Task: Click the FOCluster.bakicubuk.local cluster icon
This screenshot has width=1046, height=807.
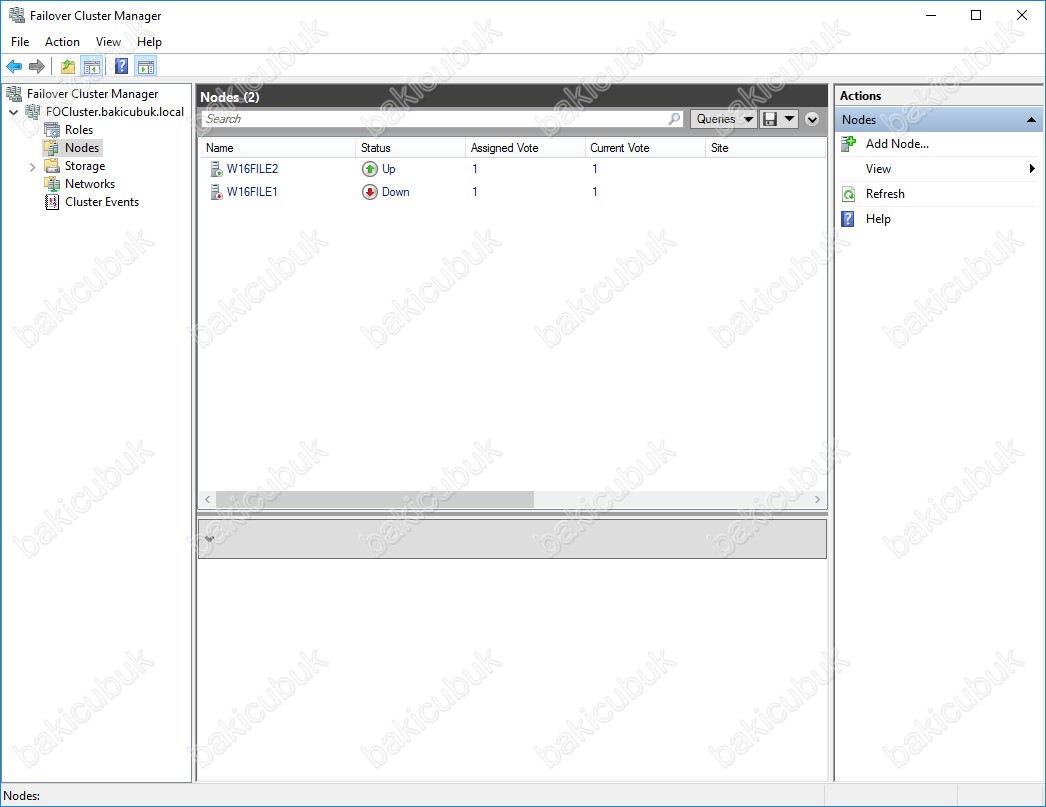Action: pyautogui.click(x=33, y=112)
